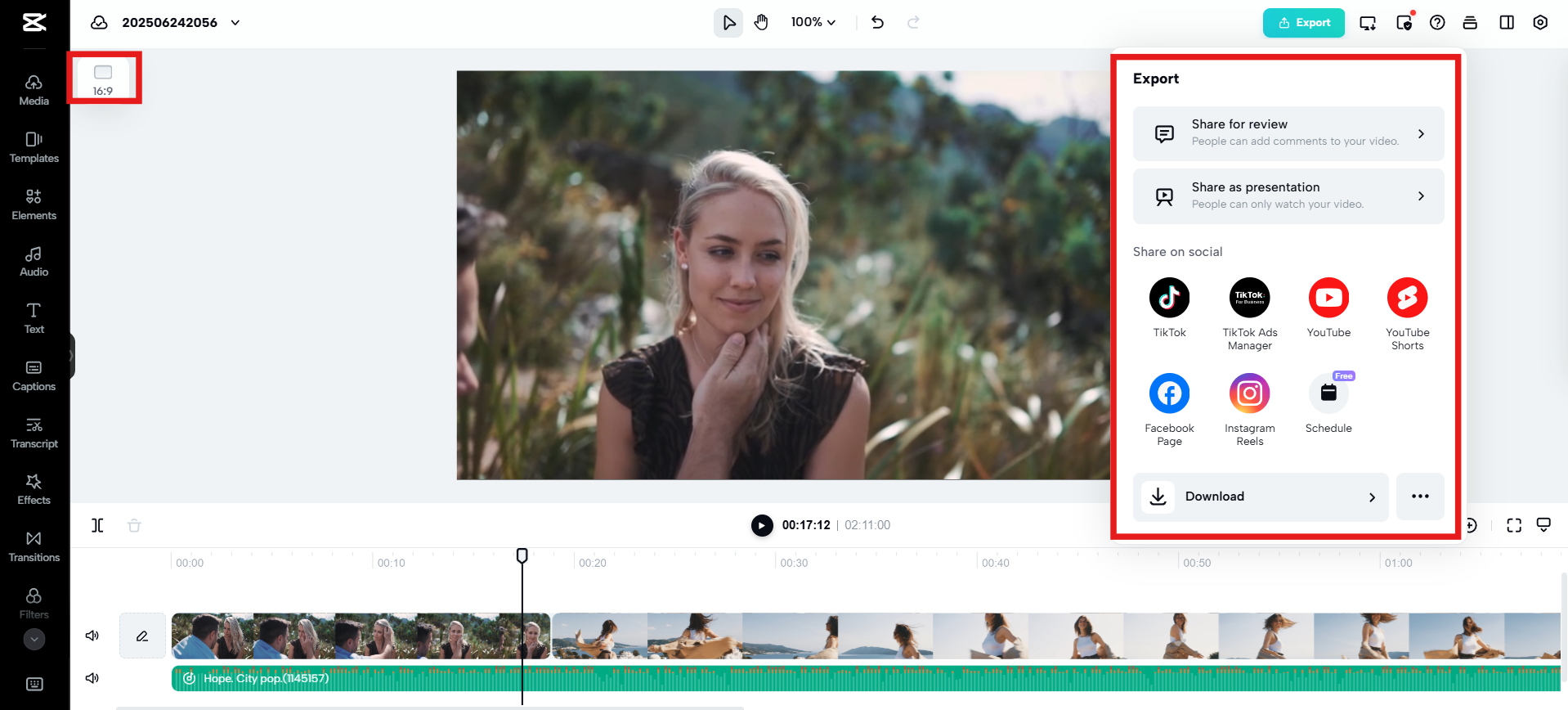Image resolution: width=1568 pixels, height=710 pixels.
Task: Click the Download button
Action: coord(1260,497)
